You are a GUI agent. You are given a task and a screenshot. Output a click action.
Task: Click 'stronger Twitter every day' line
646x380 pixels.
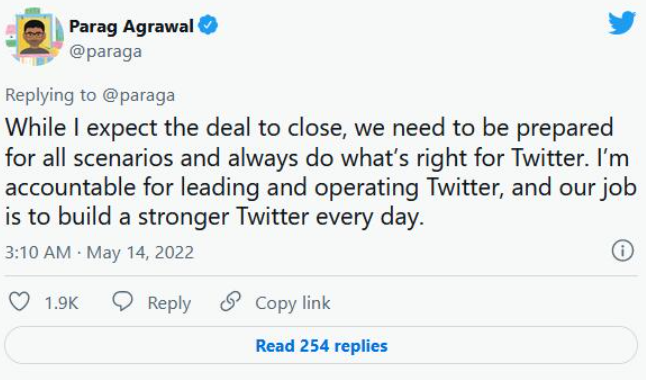215,217
